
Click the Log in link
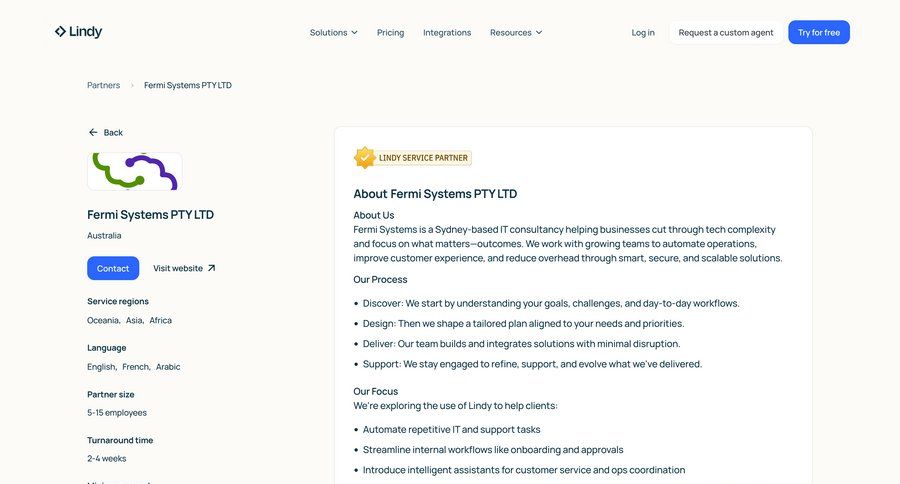643,33
